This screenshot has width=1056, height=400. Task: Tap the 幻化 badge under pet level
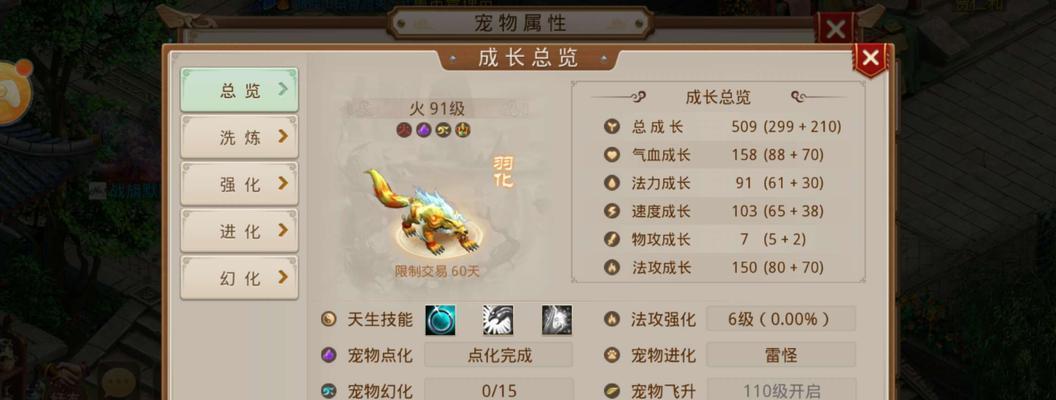click(443, 131)
